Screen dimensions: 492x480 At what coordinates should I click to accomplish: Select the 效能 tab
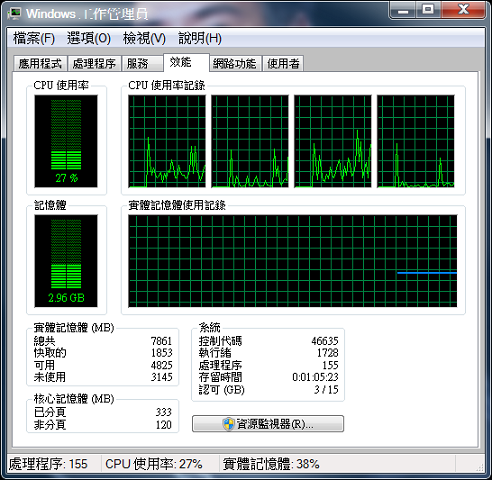coord(186,62)
